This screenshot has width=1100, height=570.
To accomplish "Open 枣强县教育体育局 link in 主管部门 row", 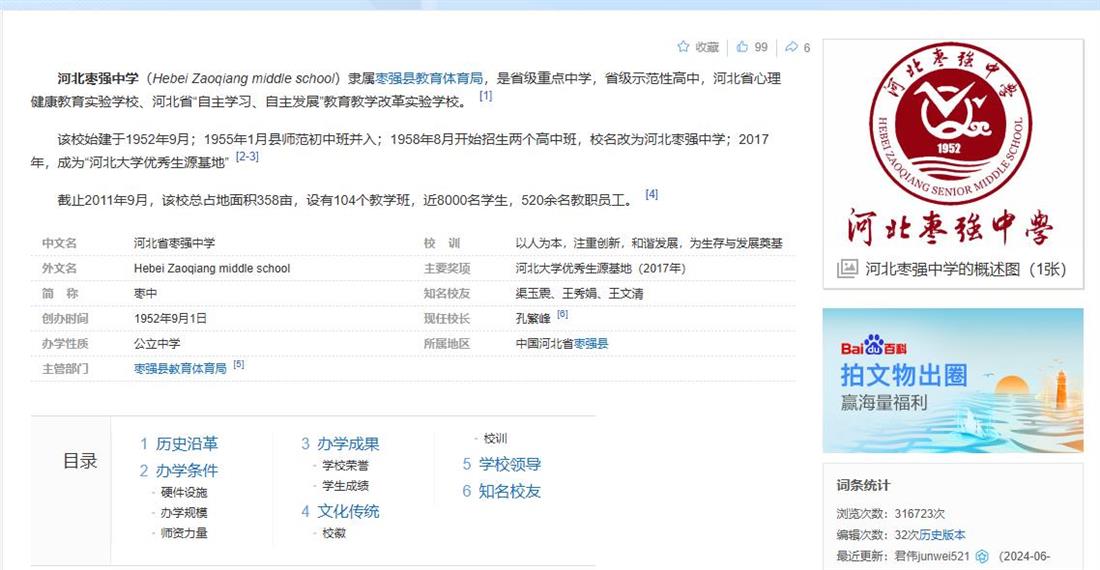I will tap(180, 369).
